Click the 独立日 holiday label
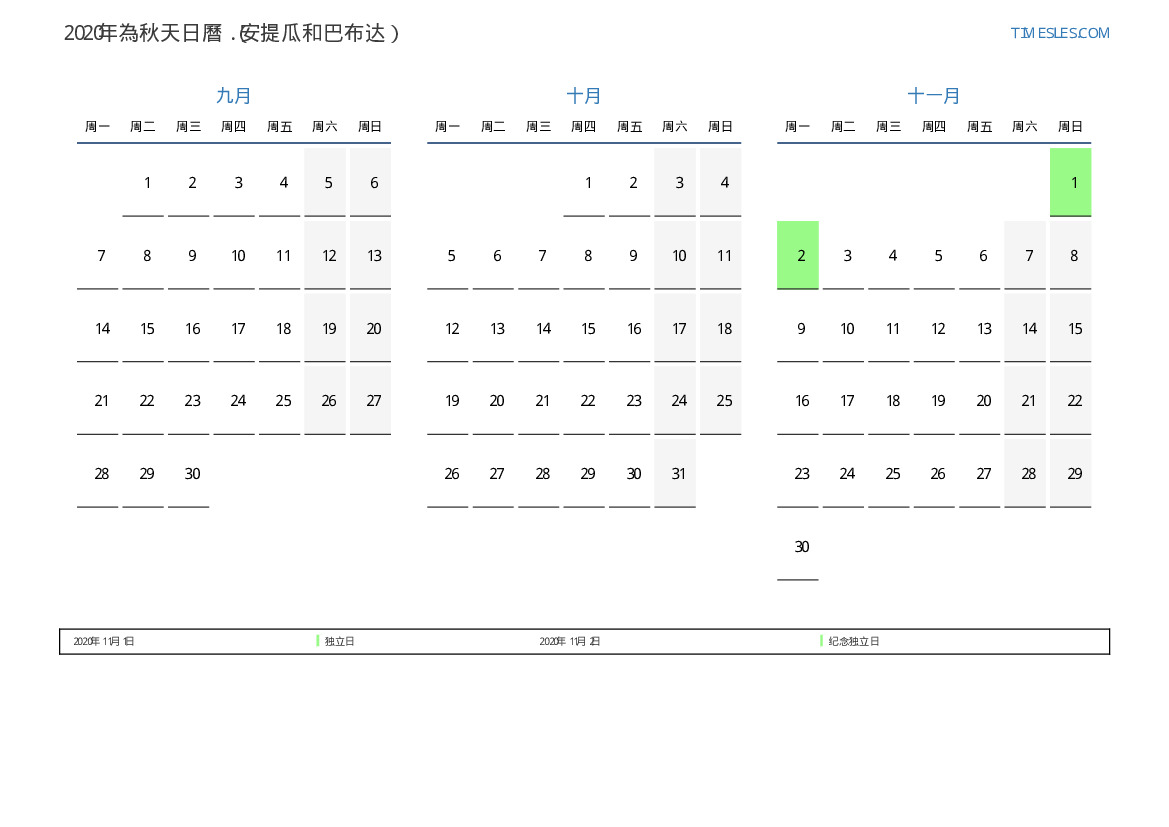 (340, 641)
